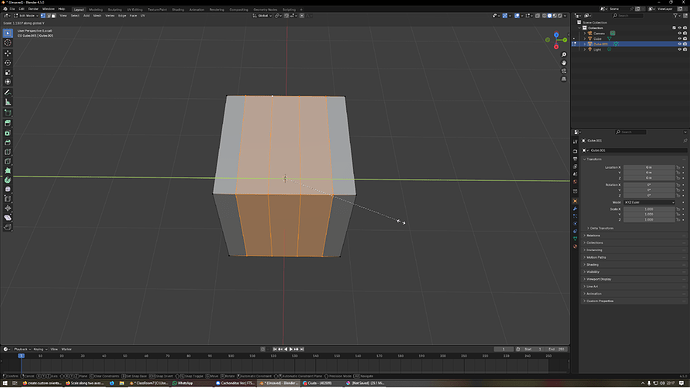Expand the Delta Transform panel
The image size is (690, 388).
602,228
